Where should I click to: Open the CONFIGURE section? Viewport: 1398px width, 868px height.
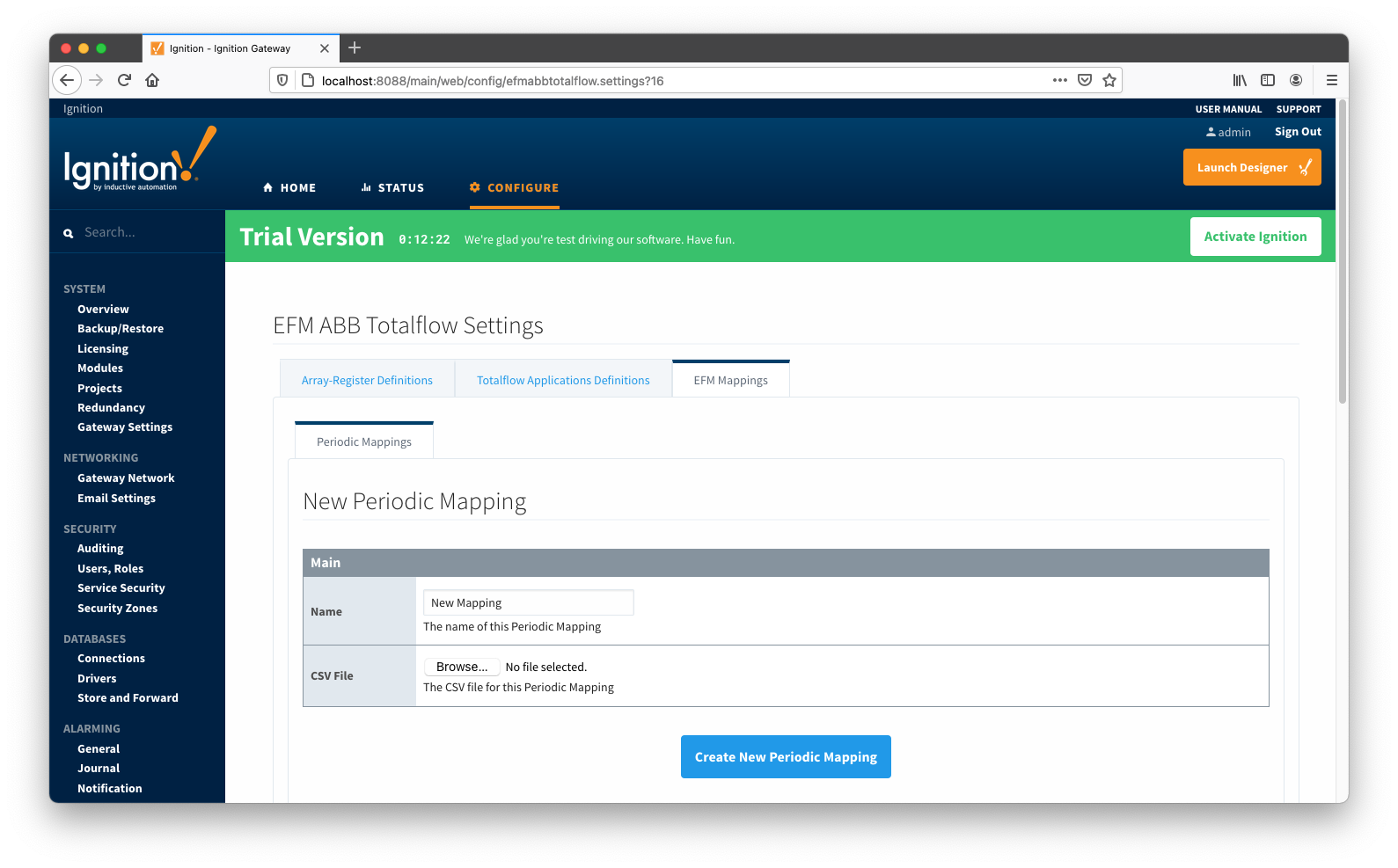coord(514,188)
